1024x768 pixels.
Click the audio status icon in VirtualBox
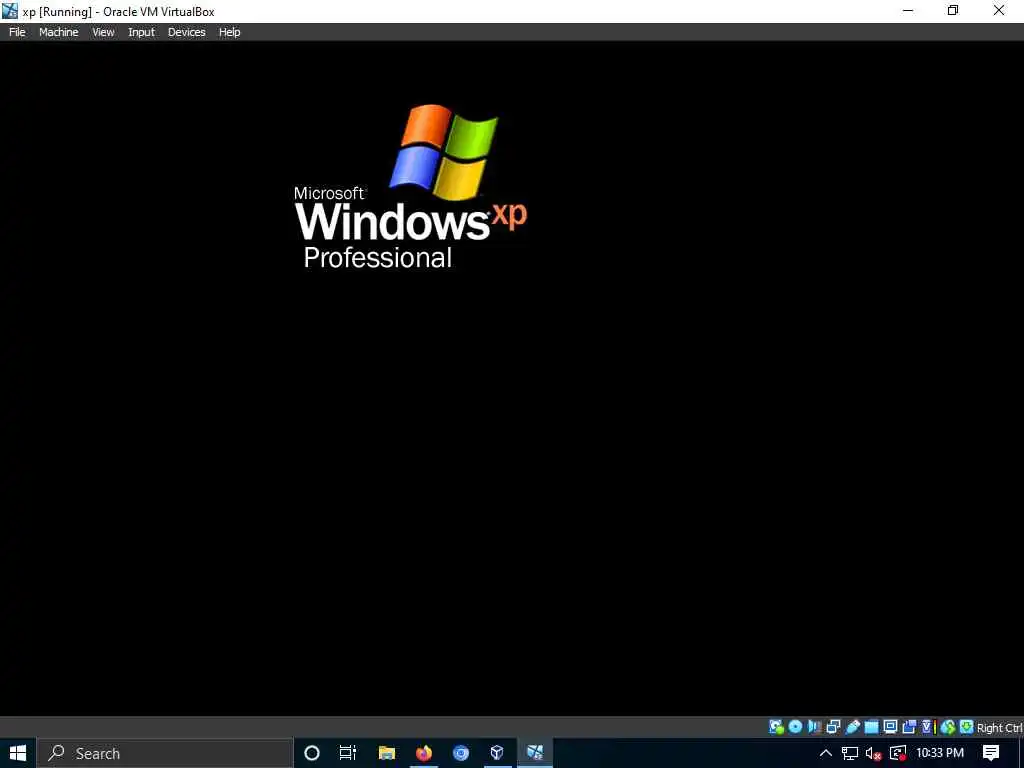point(814,727)
